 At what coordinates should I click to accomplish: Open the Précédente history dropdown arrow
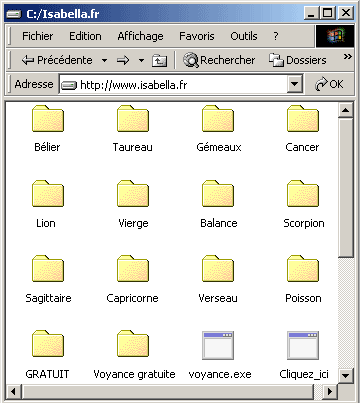104,61
